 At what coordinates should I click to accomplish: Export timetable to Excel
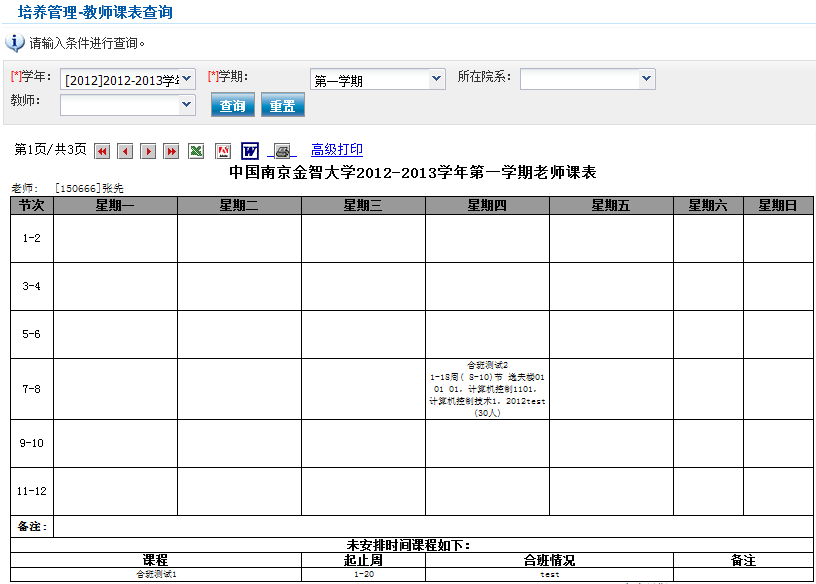(197, 151)
